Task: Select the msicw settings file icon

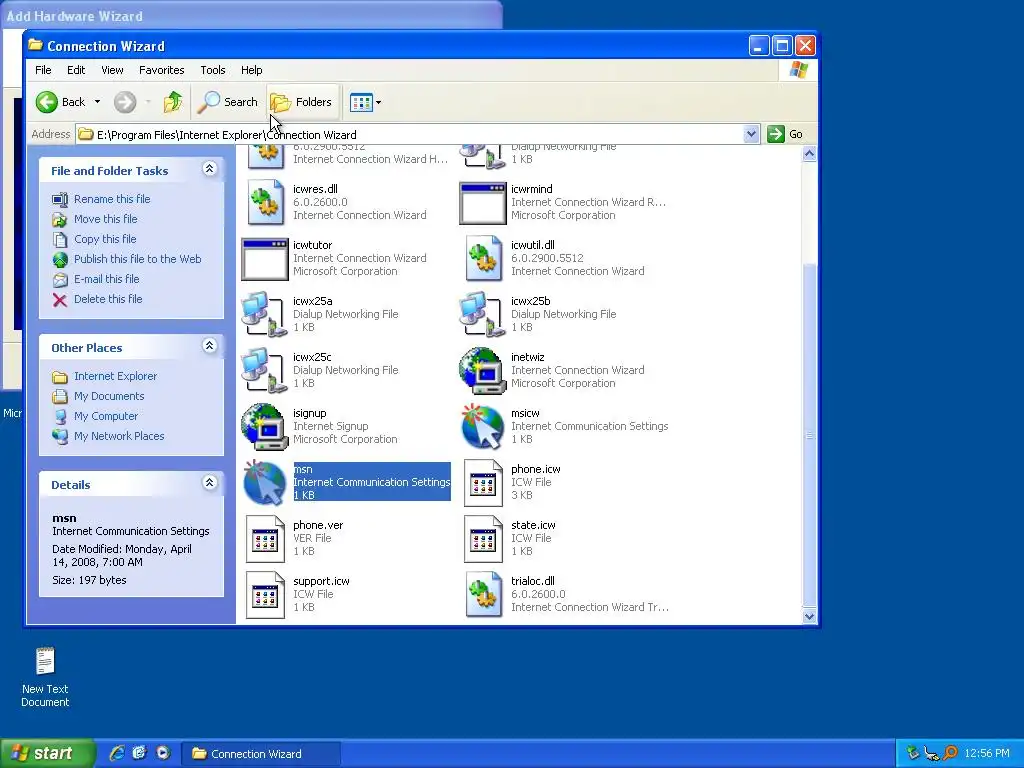Action: pyautogui.click(x=483, y=427)
